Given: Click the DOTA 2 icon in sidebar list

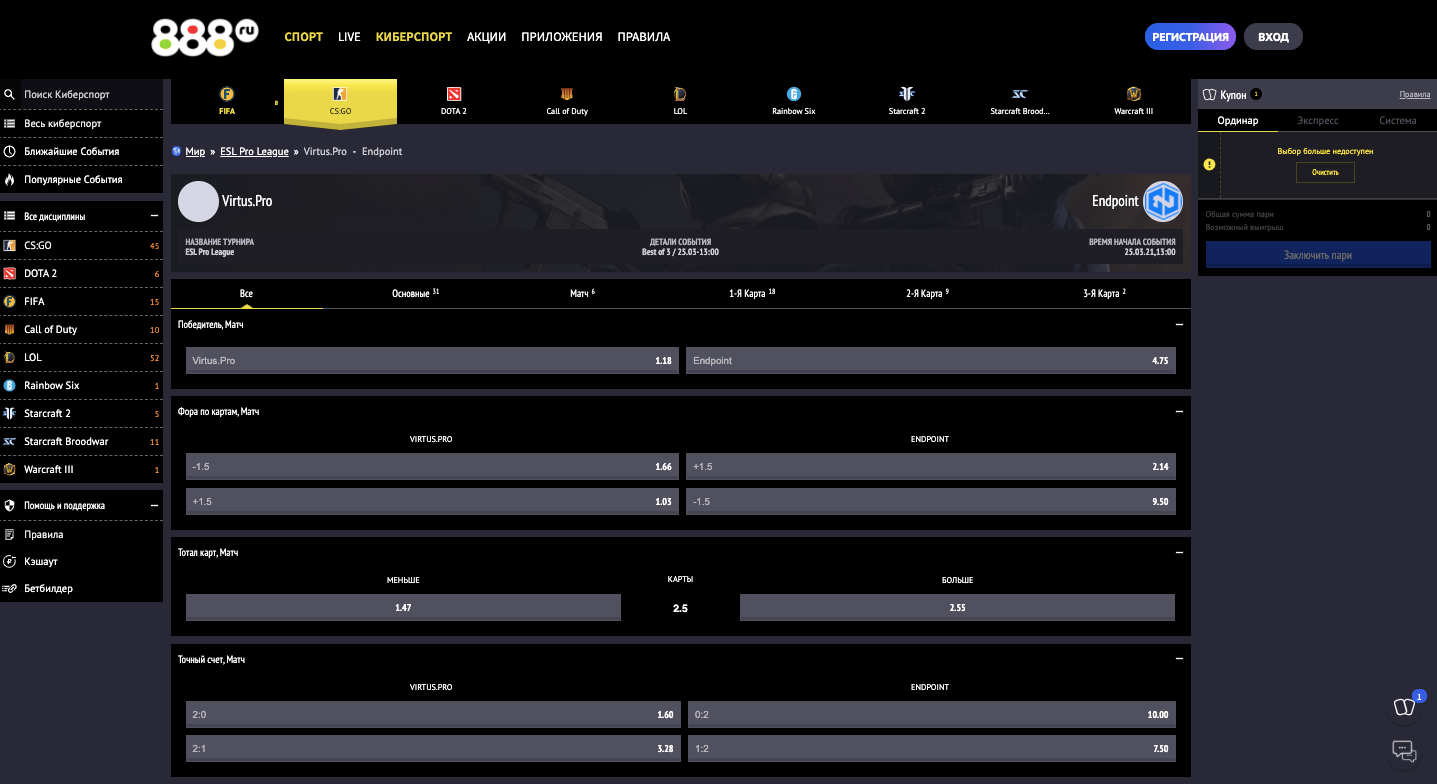Looking at the screenshot, I should pyautogui.click(x=10, y=273).
